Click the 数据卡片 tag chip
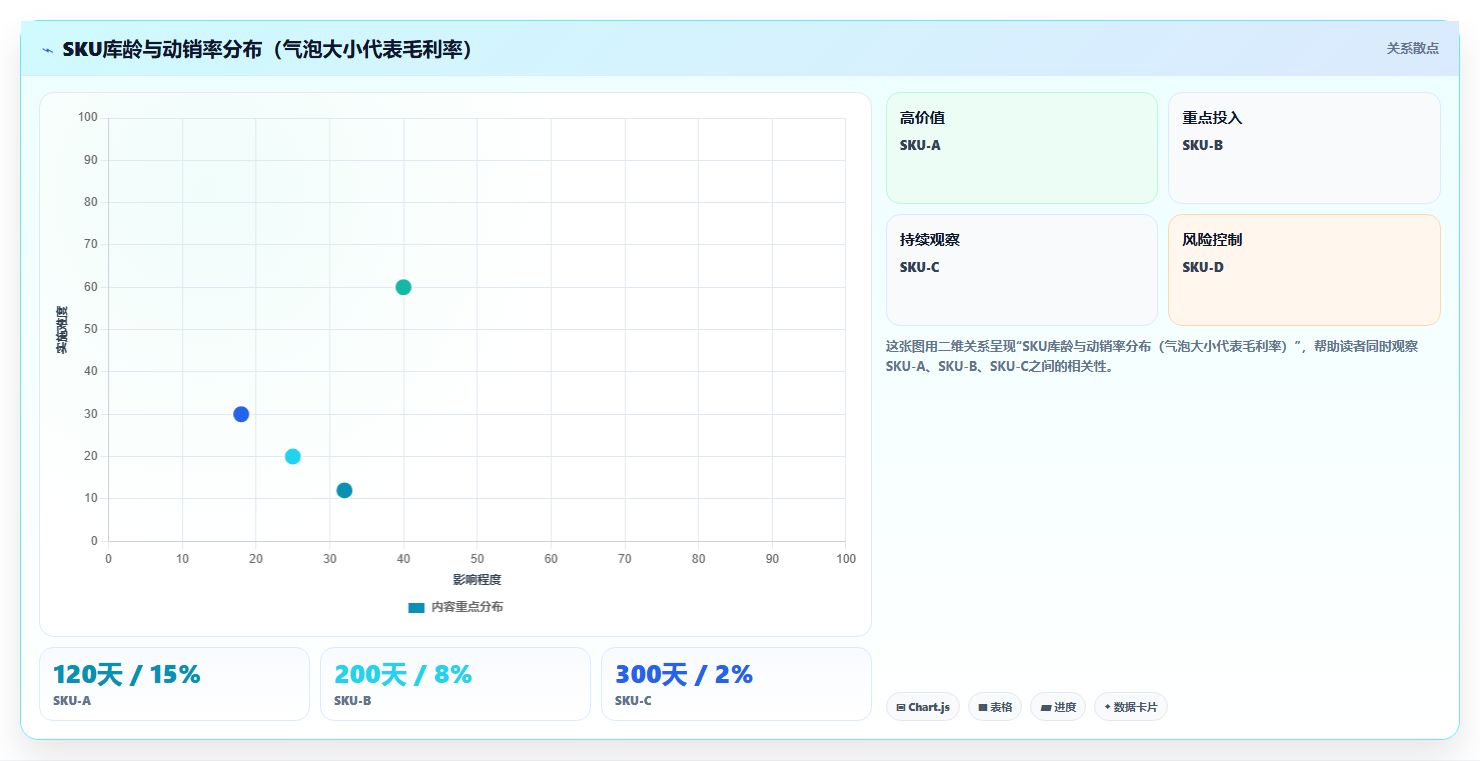 1131,707
